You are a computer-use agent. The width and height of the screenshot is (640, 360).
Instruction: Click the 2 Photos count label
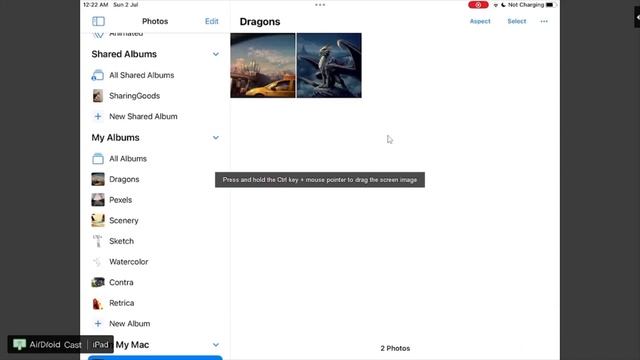click(395, 348)
